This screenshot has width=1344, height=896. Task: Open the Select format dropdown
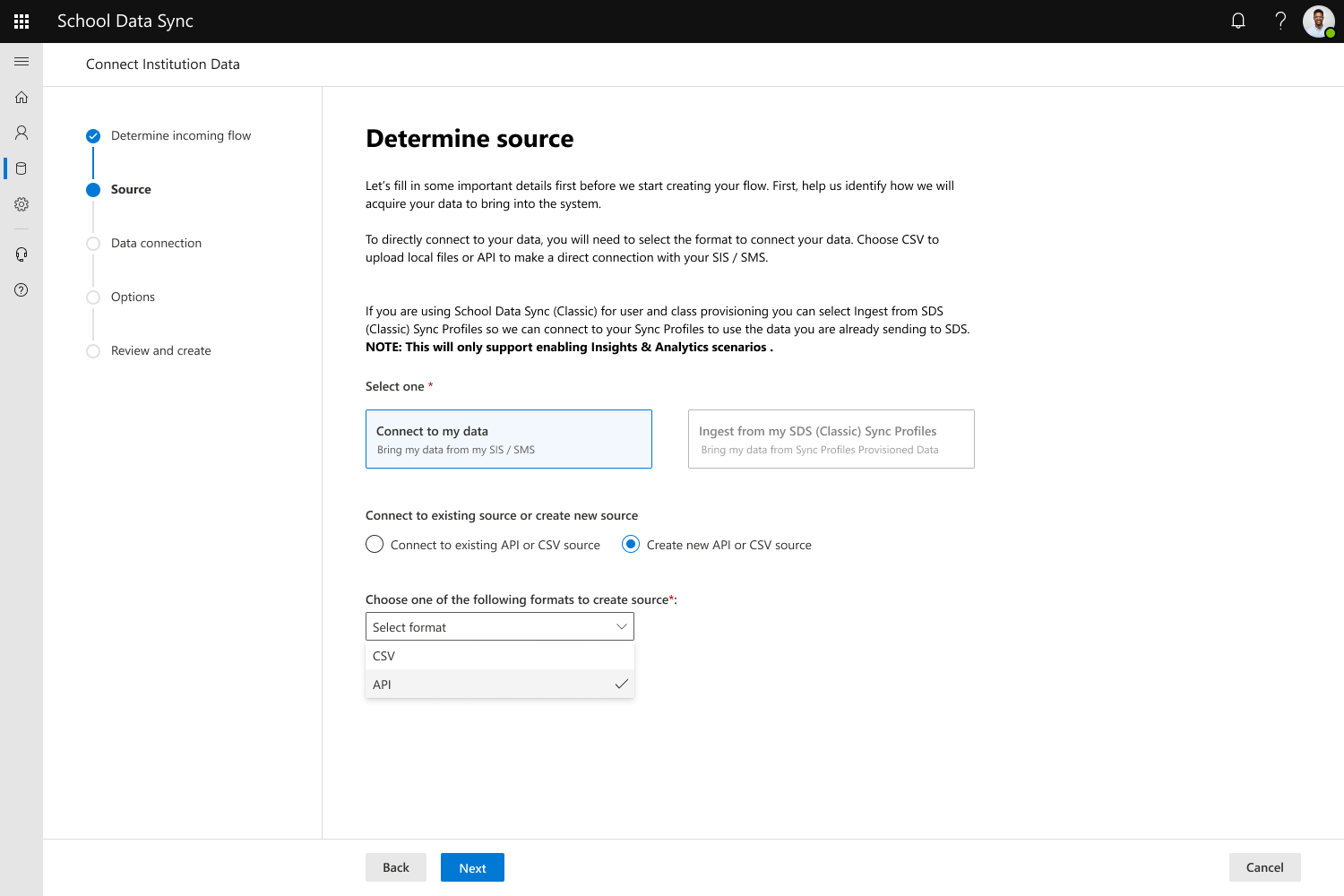tap(500, 626)
